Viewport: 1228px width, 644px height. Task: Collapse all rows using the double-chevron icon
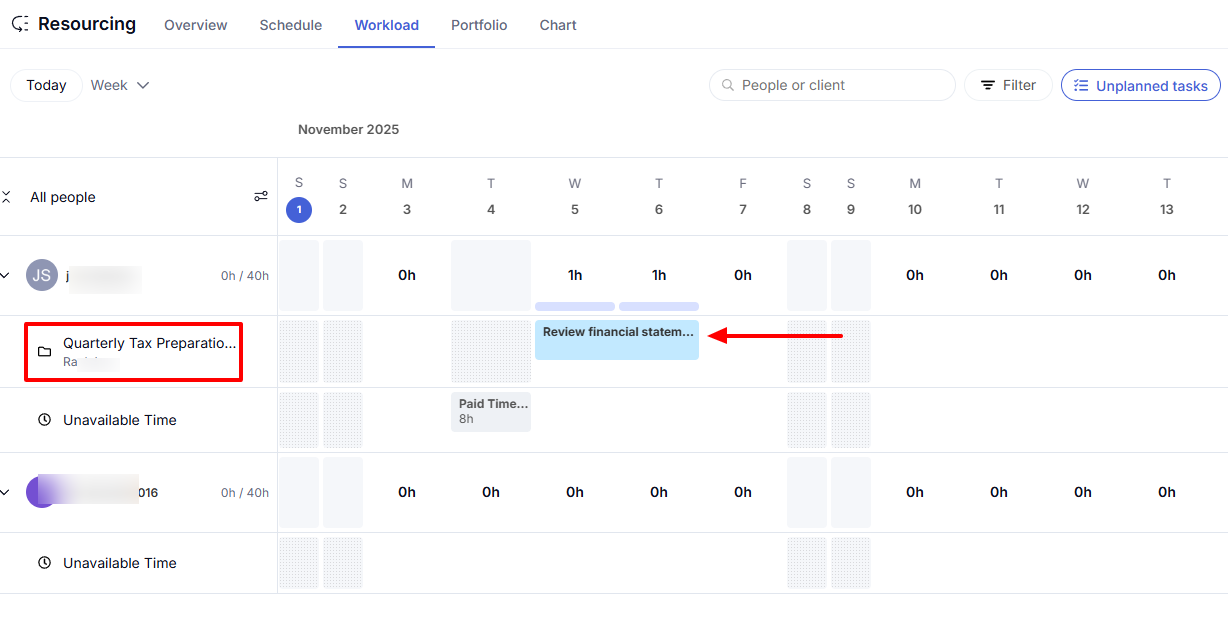(6, 196)
